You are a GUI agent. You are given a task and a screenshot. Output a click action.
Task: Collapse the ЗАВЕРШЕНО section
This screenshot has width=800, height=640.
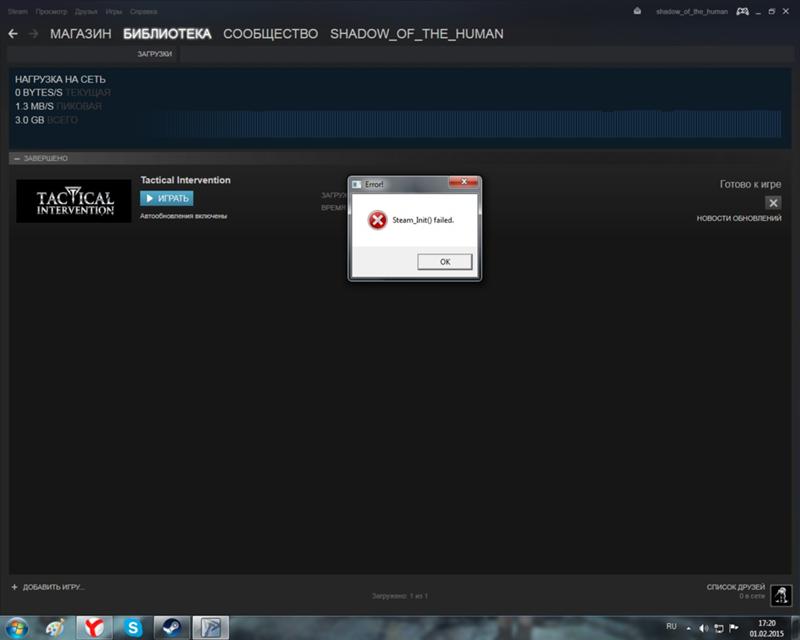(17, 159)
